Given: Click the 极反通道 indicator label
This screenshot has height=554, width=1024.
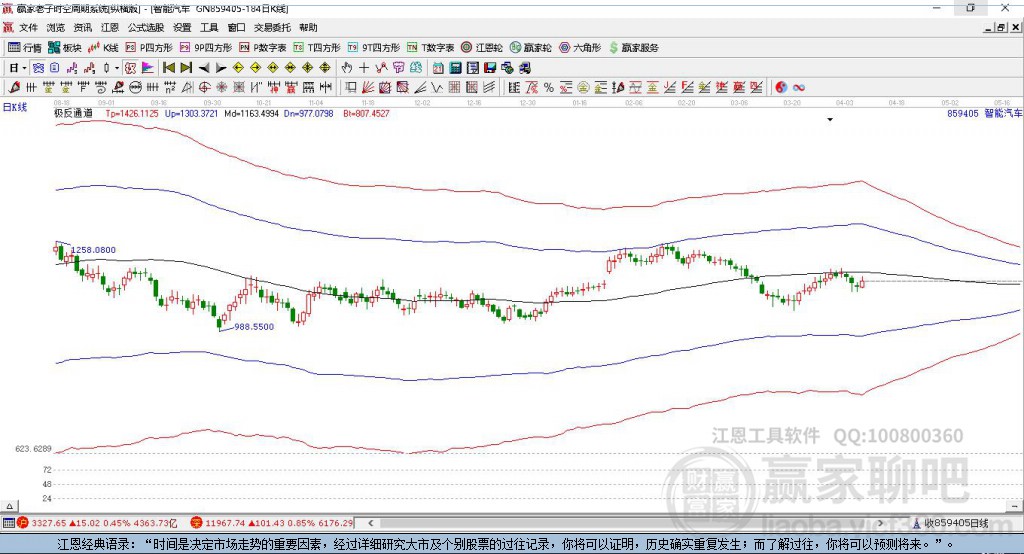Looking at the screenshot, I should [73, 113].
